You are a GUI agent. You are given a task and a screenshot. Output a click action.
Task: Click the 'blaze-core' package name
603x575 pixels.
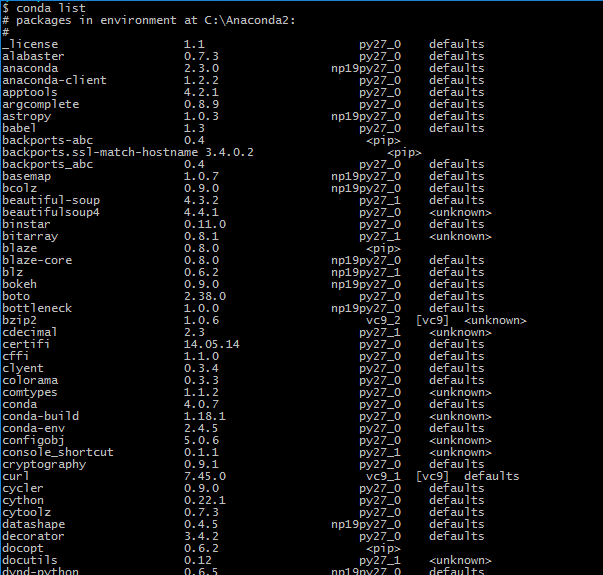[37, 260]
